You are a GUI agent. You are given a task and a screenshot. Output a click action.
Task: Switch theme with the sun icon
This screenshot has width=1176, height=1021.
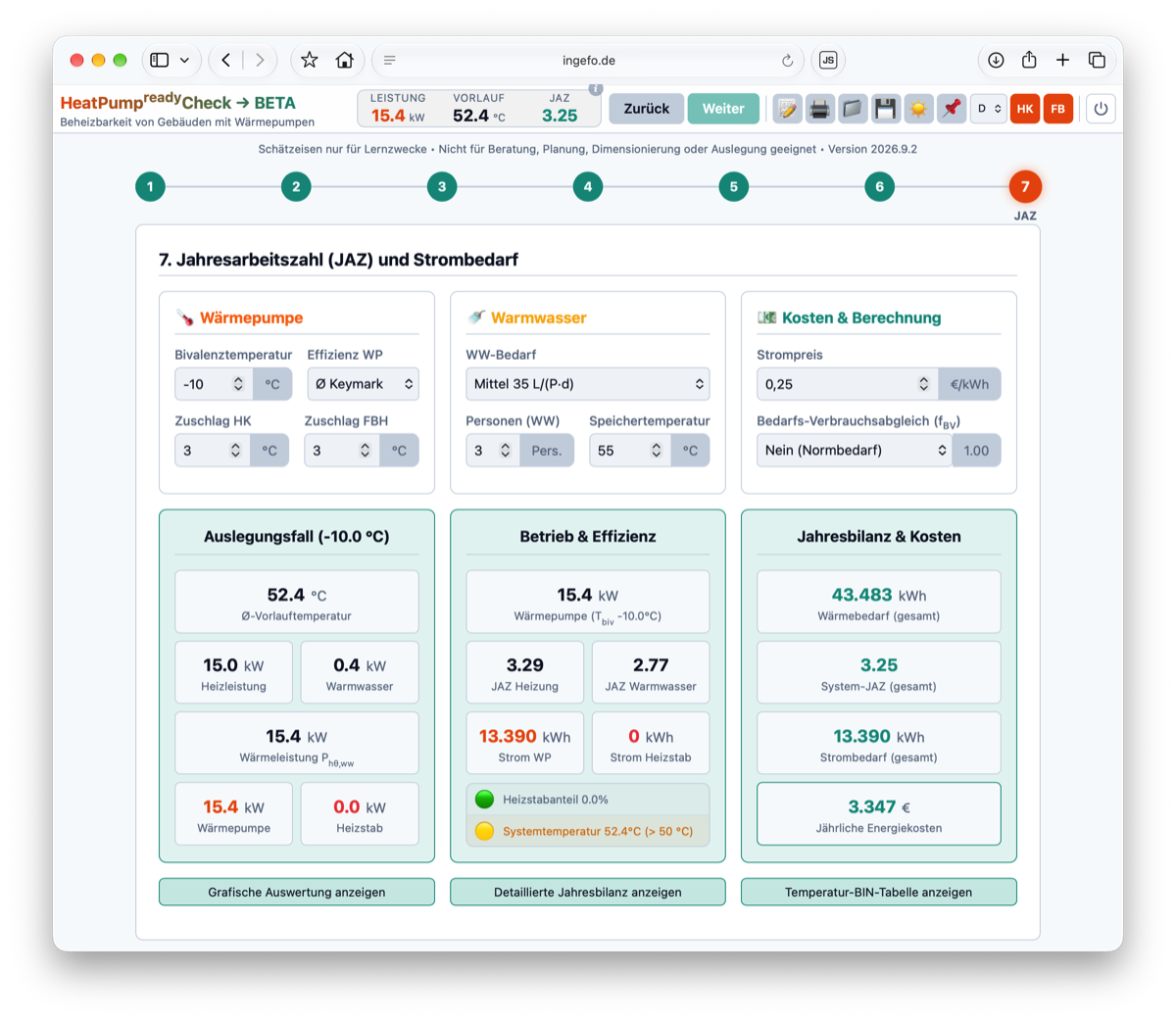point(918,109)
